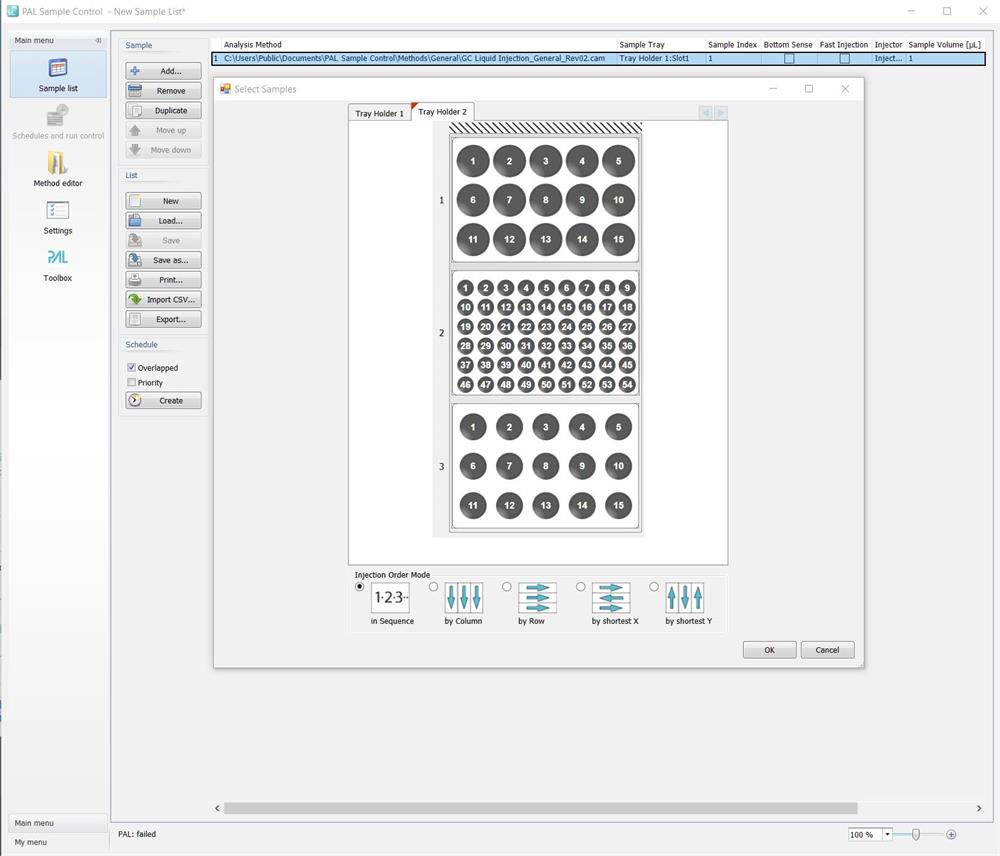1000x856 pixels.
Task: Adjust the zoom slider in status bar
Action: click(x=916, y=835)
